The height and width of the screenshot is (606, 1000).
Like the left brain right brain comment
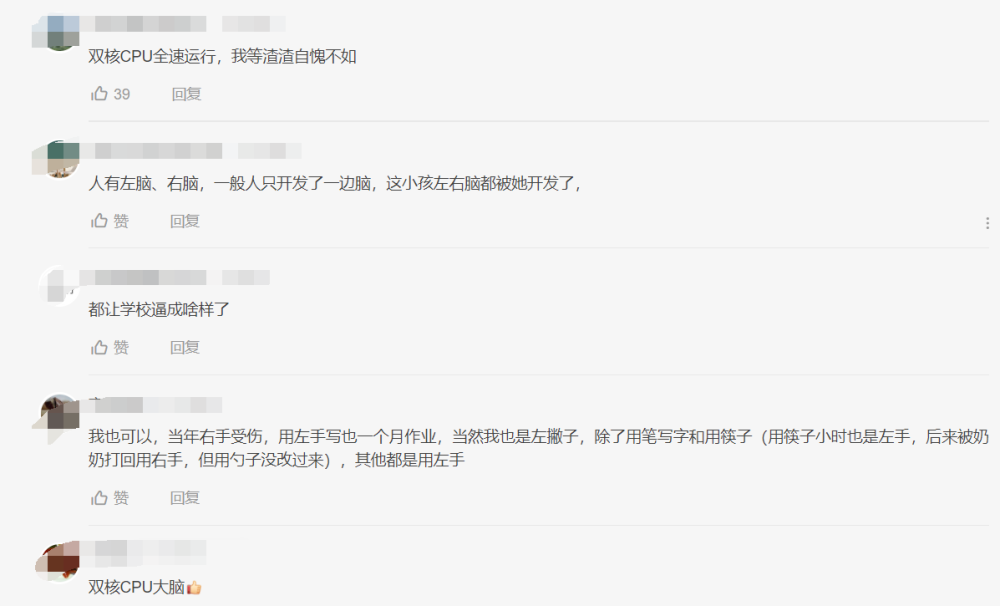tap(99, 221)
